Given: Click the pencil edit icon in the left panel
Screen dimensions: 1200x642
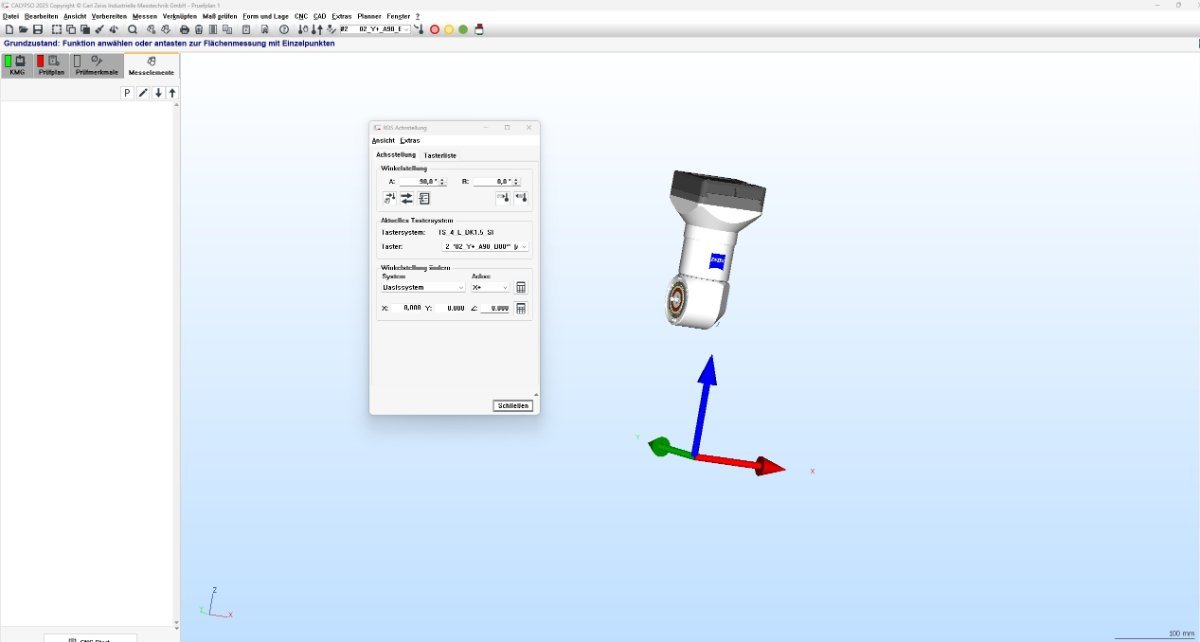Looking at the screenshot, I should click(x=143, y=93).
